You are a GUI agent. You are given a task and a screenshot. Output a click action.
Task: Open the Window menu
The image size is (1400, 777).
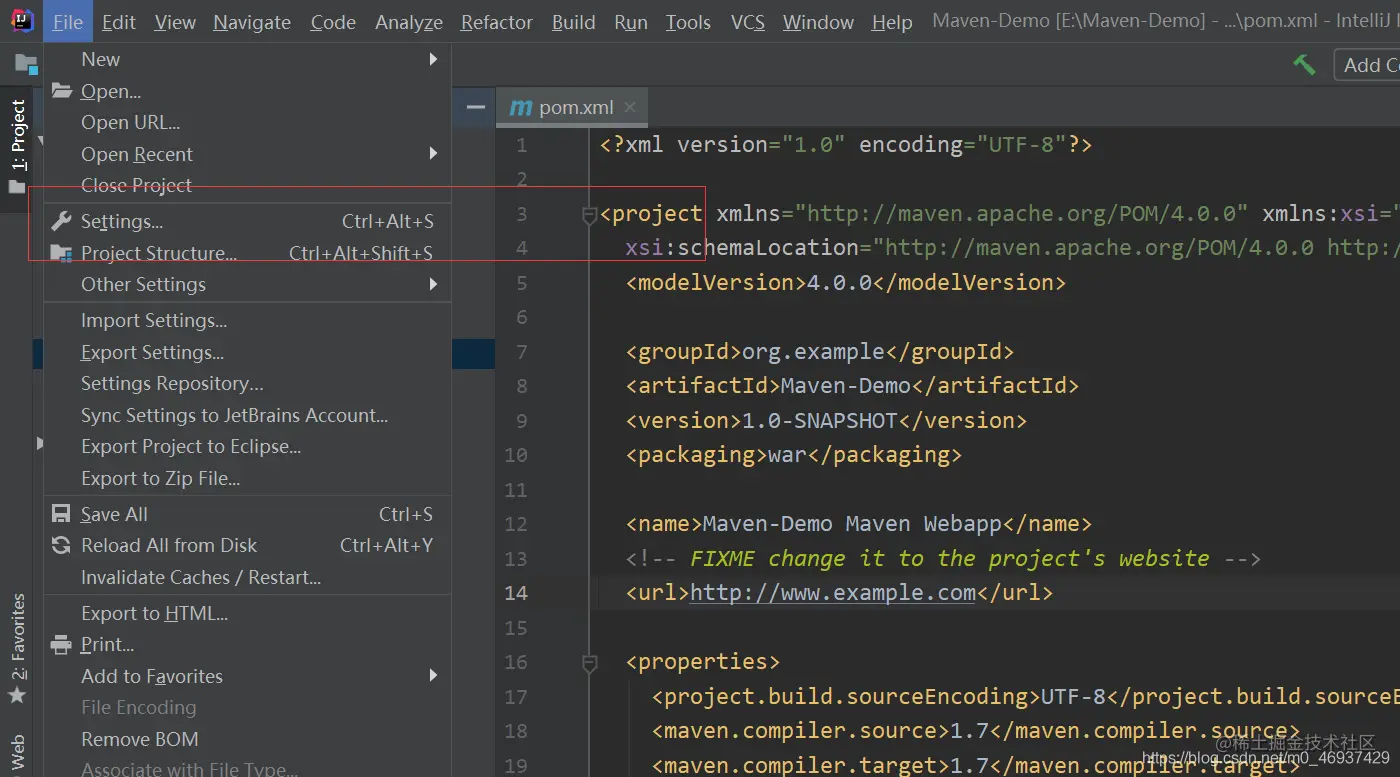tap(818, 22)
